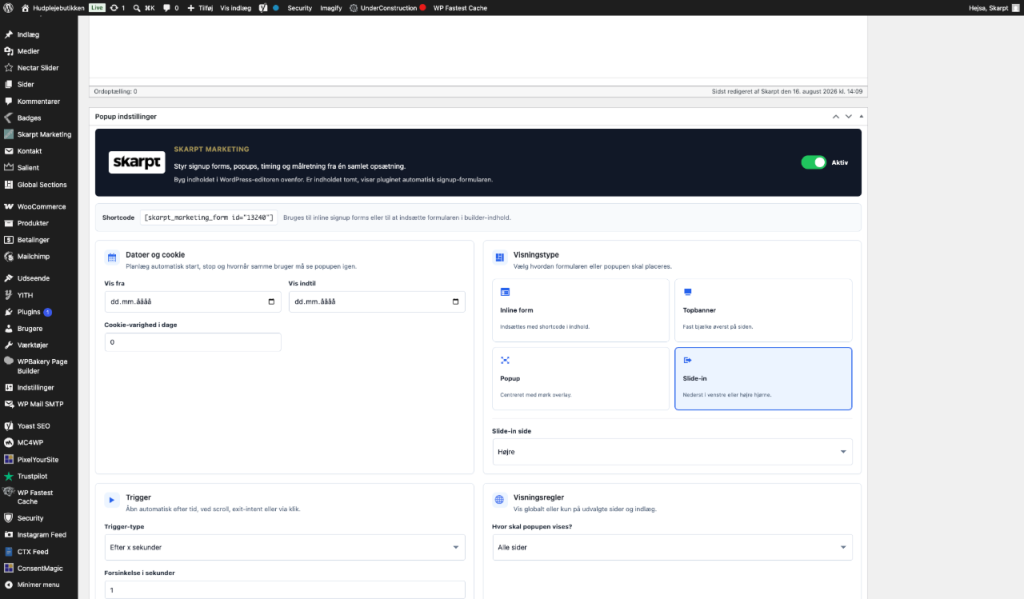Click the Yoast SEO icon in sidebar
This screenshot has width=1024, height=599.
click(8, 426)
